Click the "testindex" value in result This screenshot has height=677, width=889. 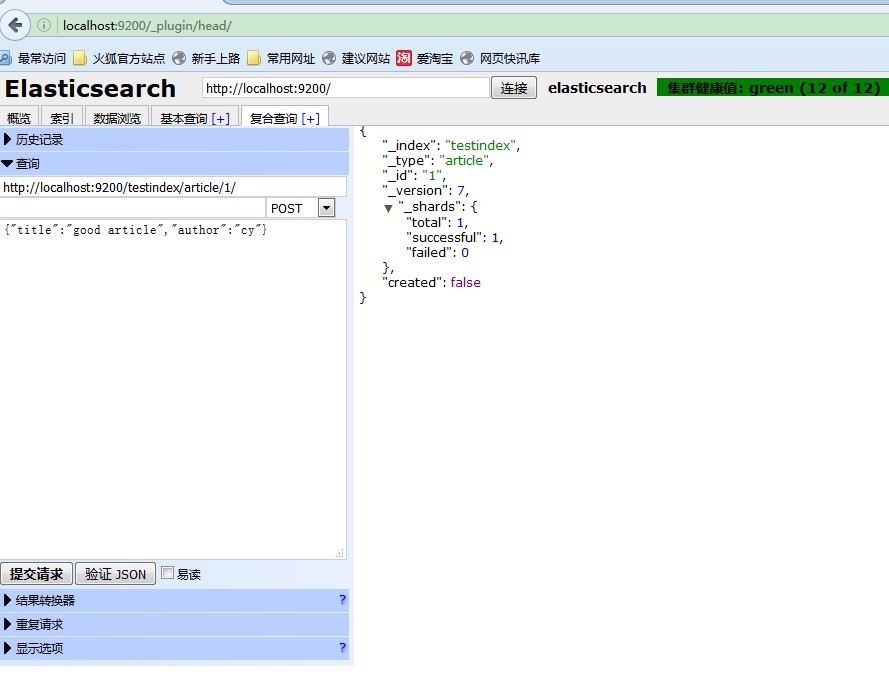pyautogui.click(x=480, y=146)
